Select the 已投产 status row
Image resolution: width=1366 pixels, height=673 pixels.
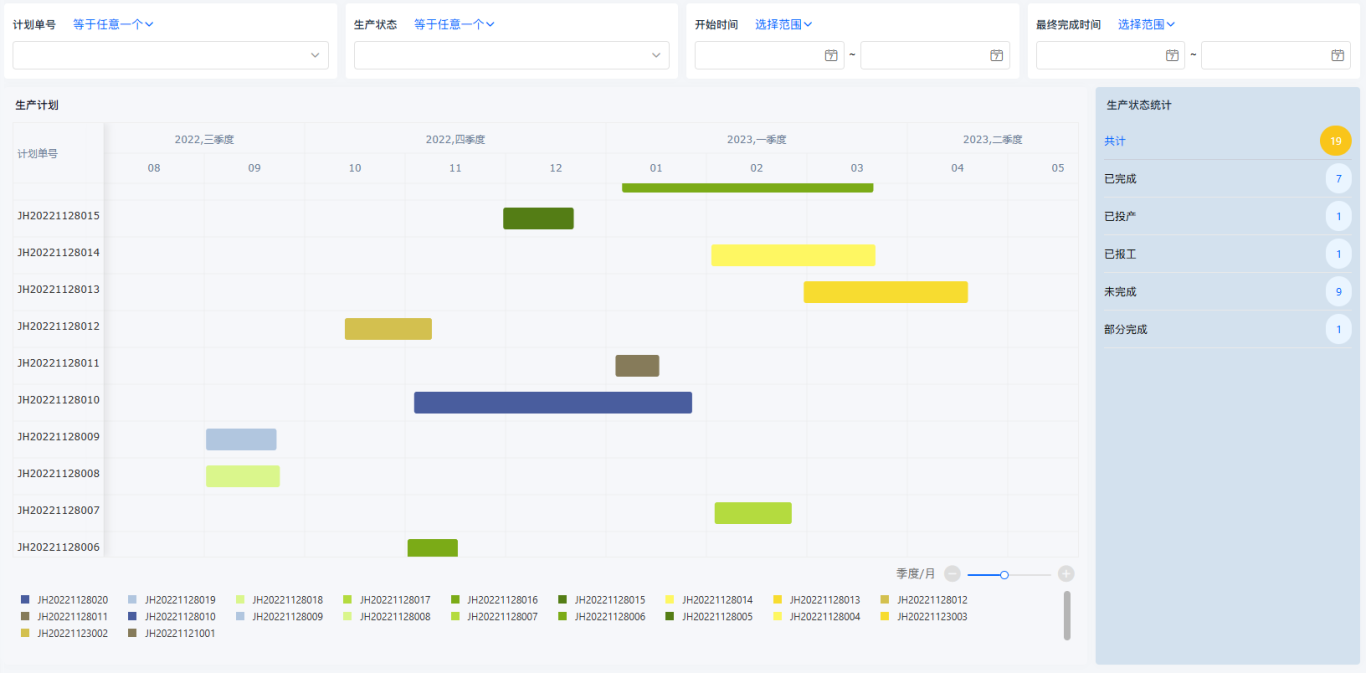click(1227, 216)
